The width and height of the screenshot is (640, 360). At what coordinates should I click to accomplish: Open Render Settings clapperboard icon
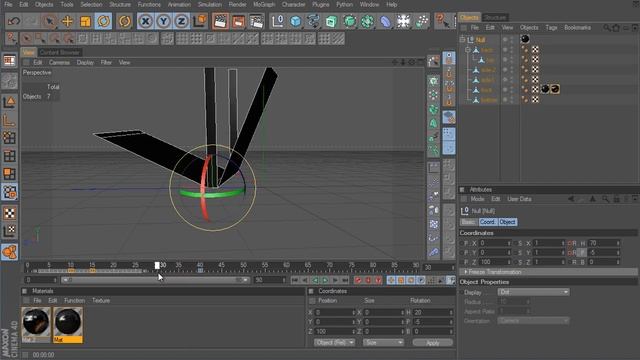[x=256, y=21]
